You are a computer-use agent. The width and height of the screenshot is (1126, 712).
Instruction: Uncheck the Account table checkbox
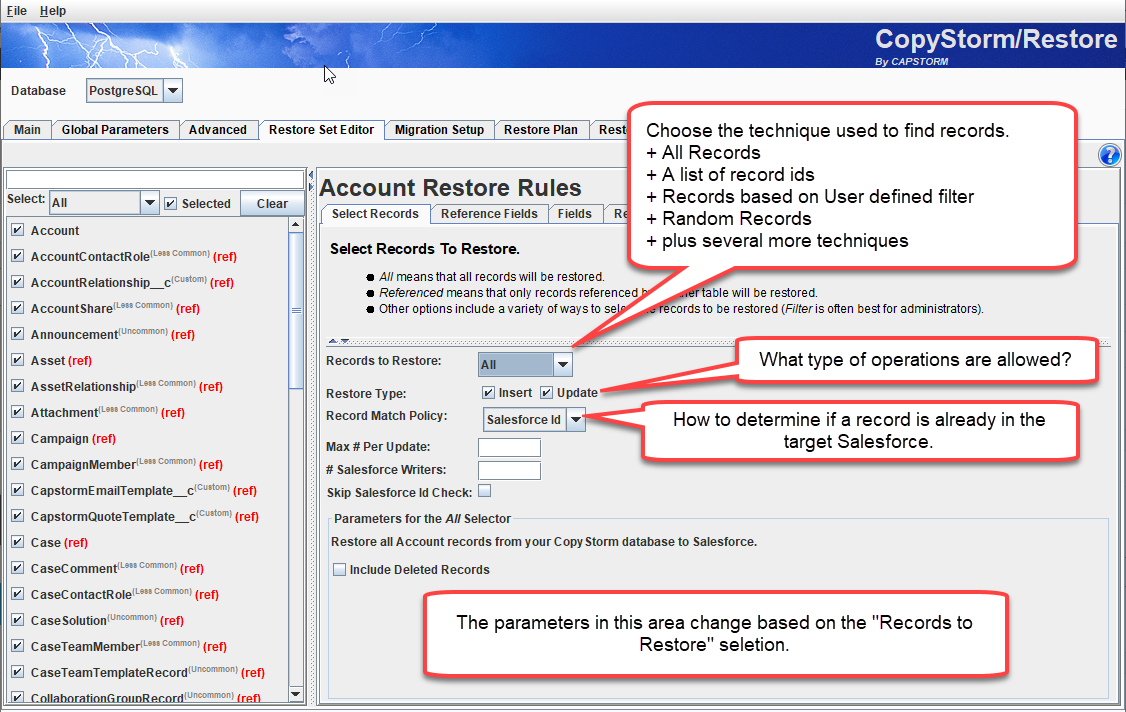tap(18, 230)
